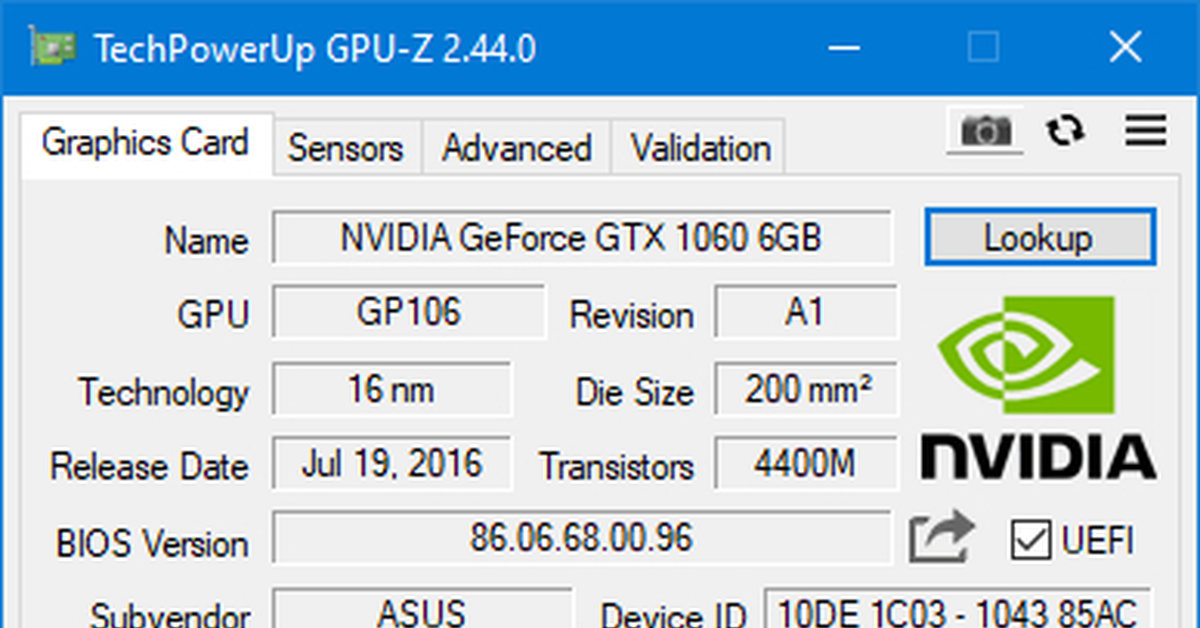Screen dimensions: 1200x628
Task: Click the Device ID field
Action: (x=958, y=612)
